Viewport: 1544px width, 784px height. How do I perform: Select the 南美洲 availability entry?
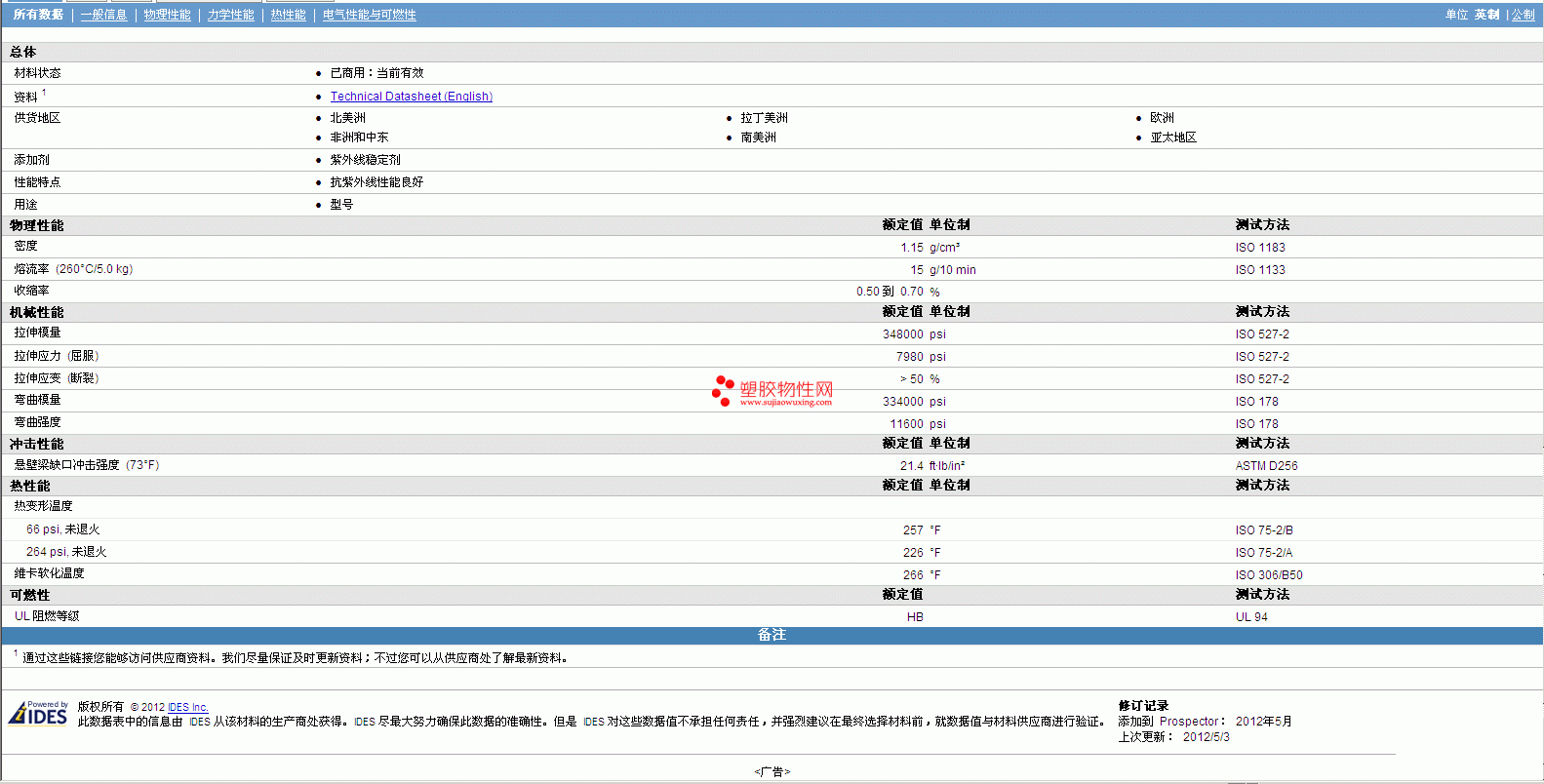coord(758,137)
